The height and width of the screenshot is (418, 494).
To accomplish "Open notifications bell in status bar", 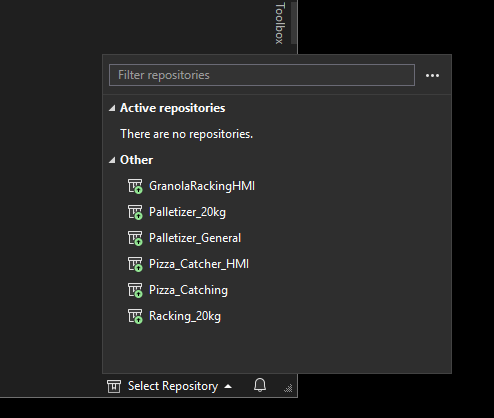I will point(260,385).
